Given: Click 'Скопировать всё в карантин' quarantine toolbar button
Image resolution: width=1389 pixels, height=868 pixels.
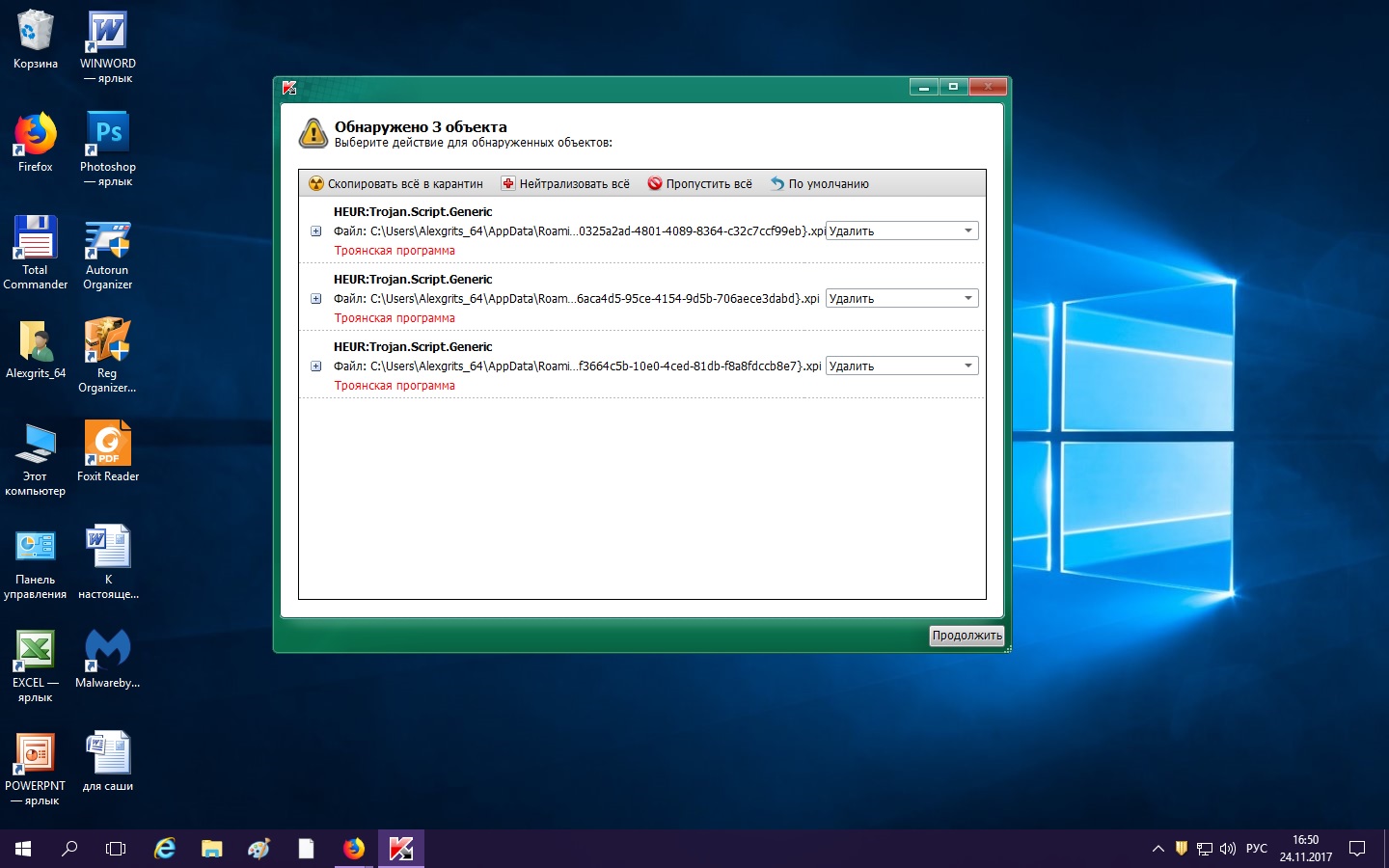Looking at the screenshot, I should tap(395, 183).
